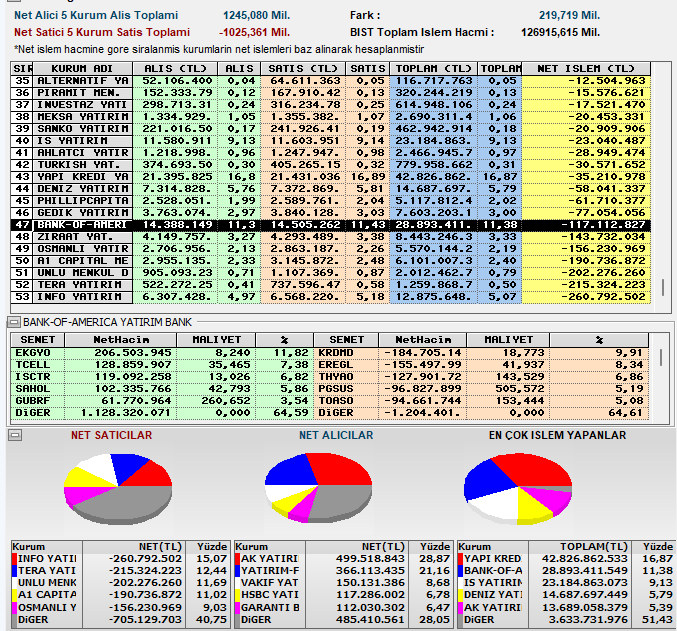The height and width of the screenshot is (631, 677).
Task: Select row 42 TURKISH YAT.
Action: pyautogui.click(x=331, y=165)
